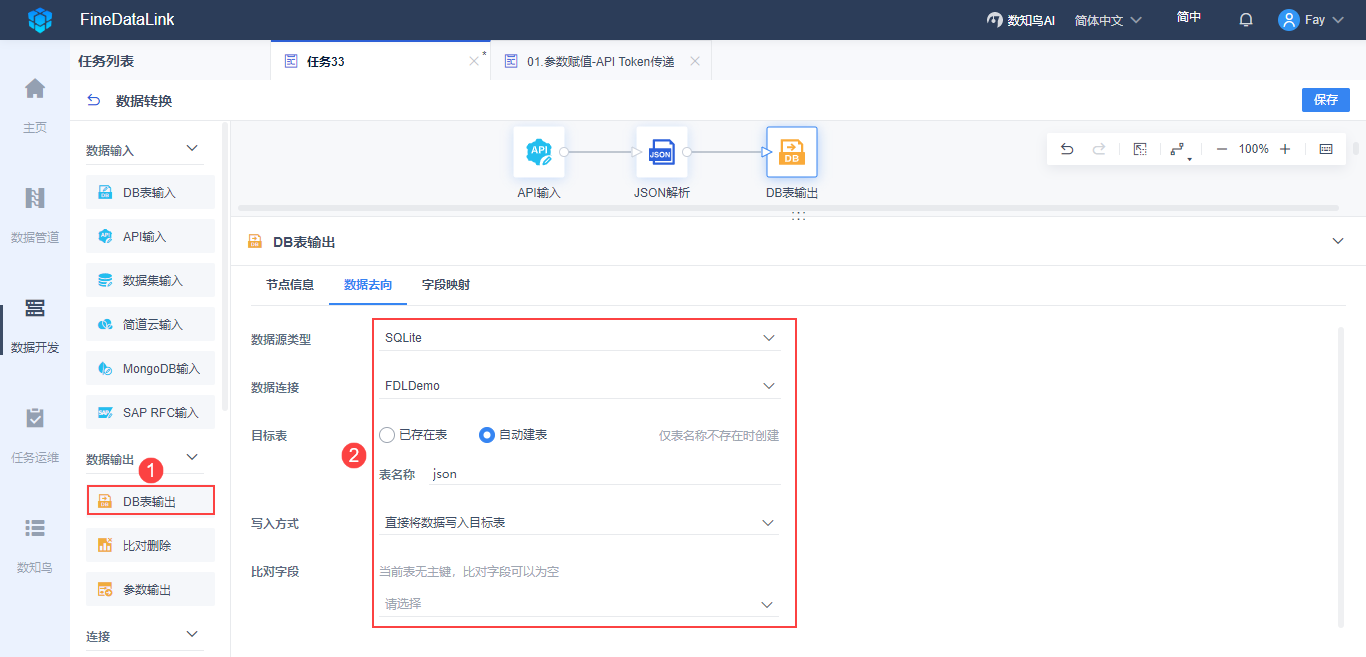Open the 写入方式 dropdown
1366x657 pixels.
pyautogui.click(x=579, y=523)
